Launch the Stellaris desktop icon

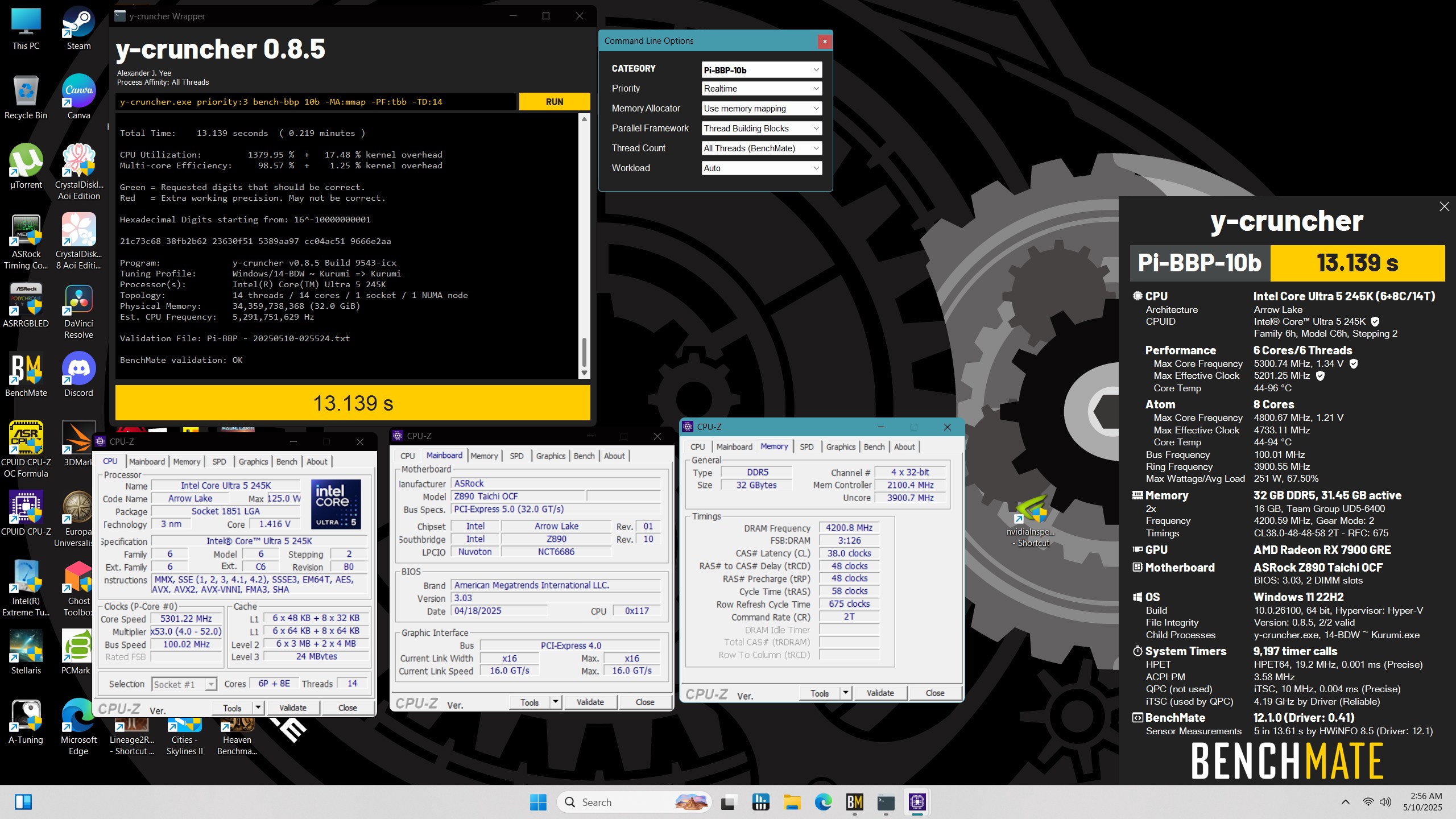(x=26, y=653)
